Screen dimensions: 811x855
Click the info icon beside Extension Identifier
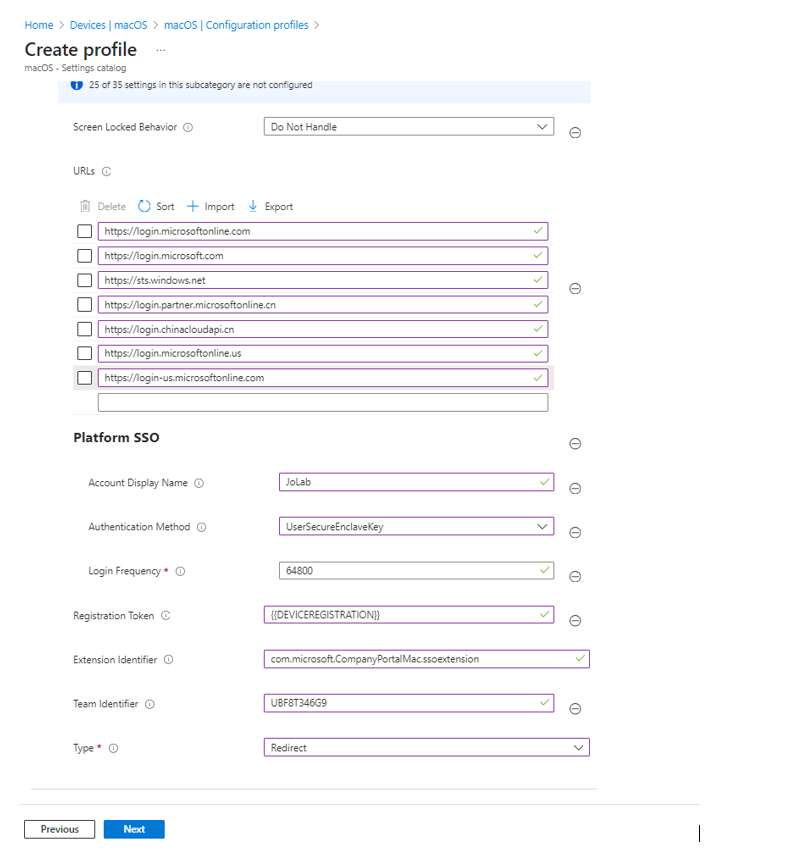coord(168,660)
